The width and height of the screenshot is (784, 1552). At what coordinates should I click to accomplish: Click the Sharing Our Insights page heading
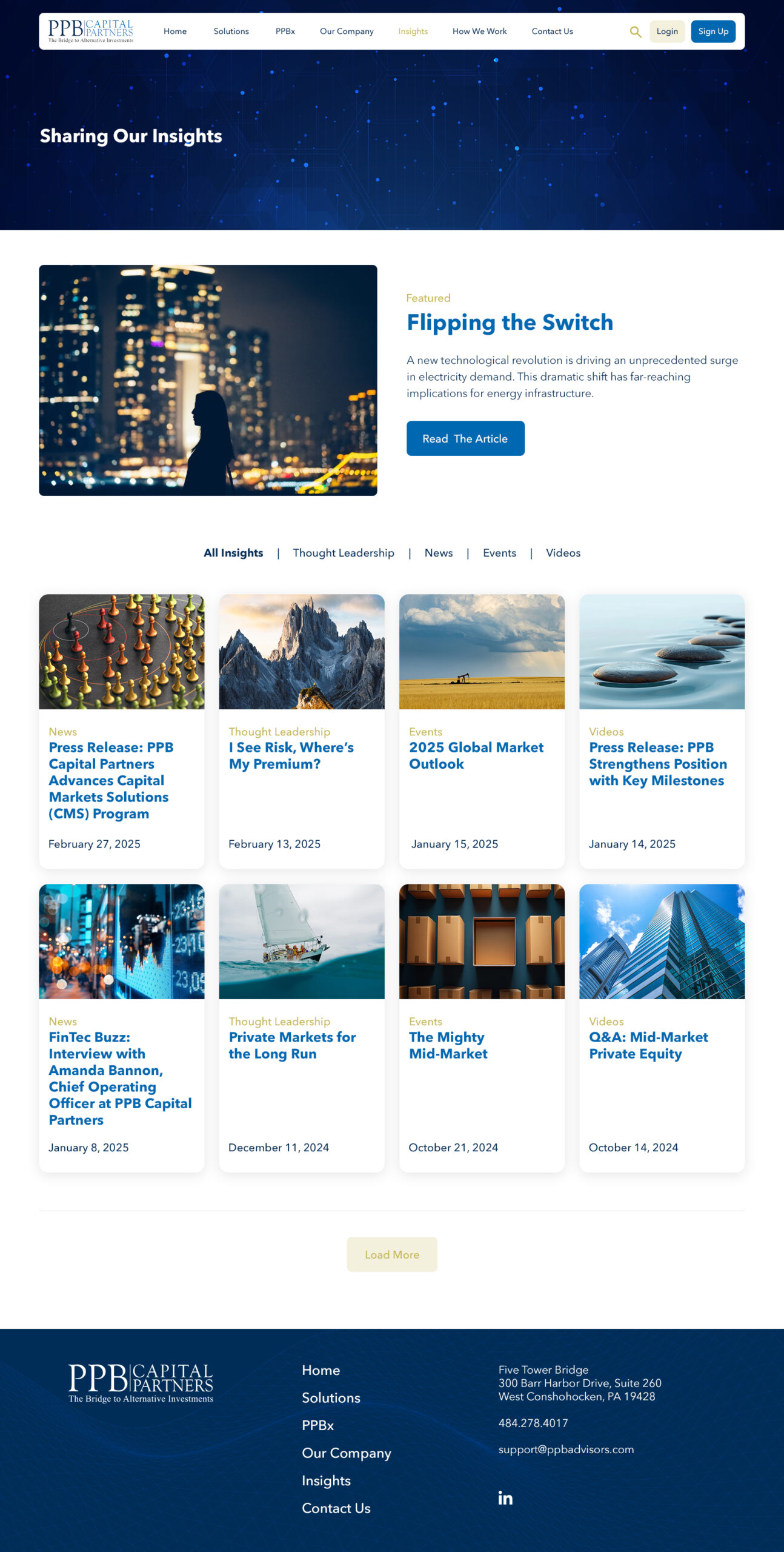click(131, 136)
